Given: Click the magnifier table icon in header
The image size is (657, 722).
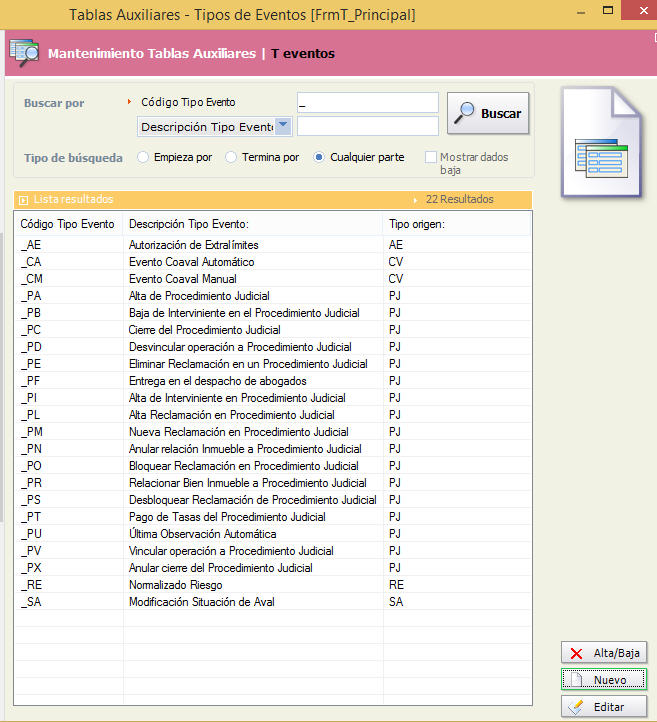Looking at the screenshot, I should point(25,52).
